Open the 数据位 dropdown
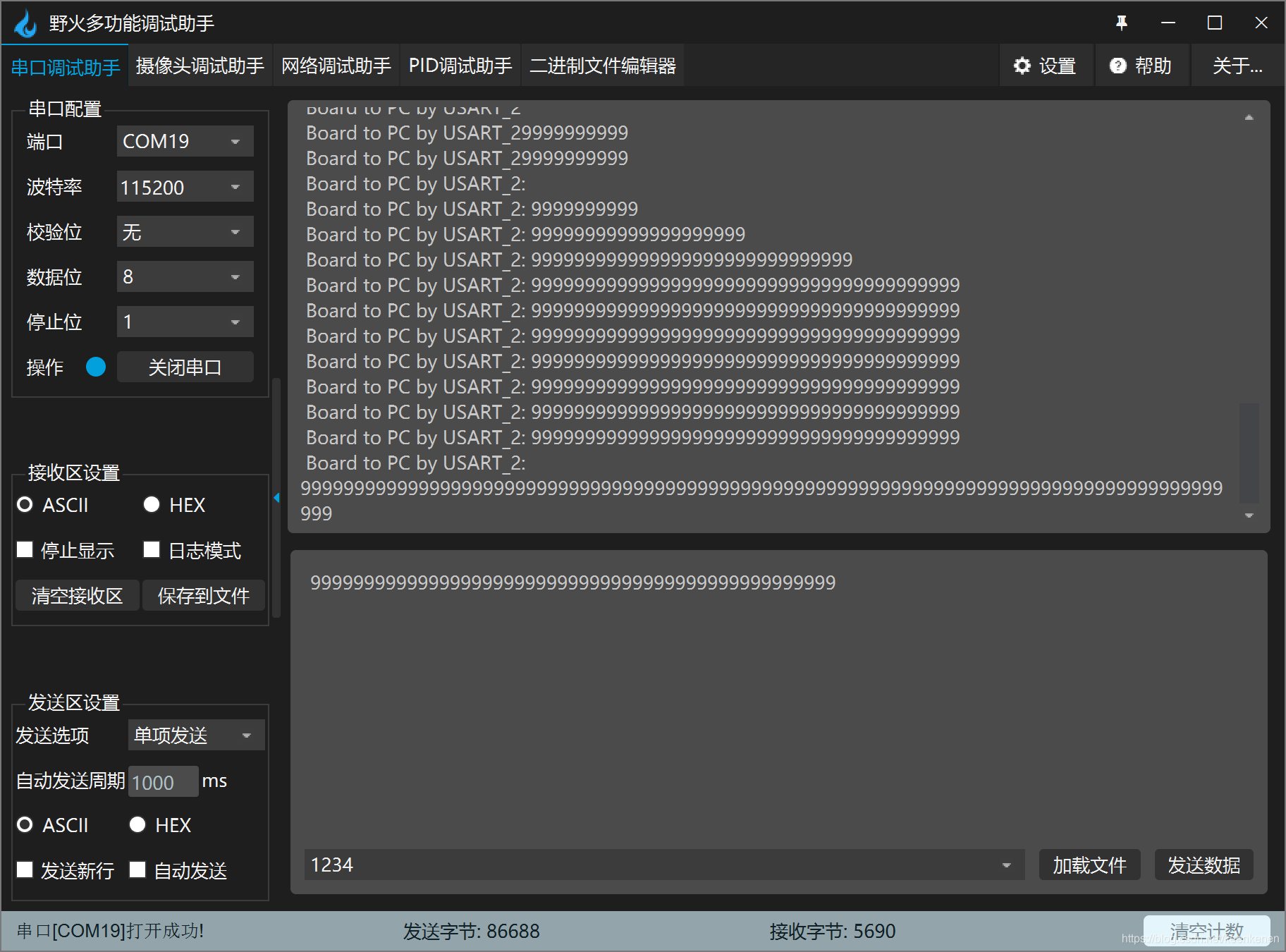1286x952 pixels. tap(185, 276)
